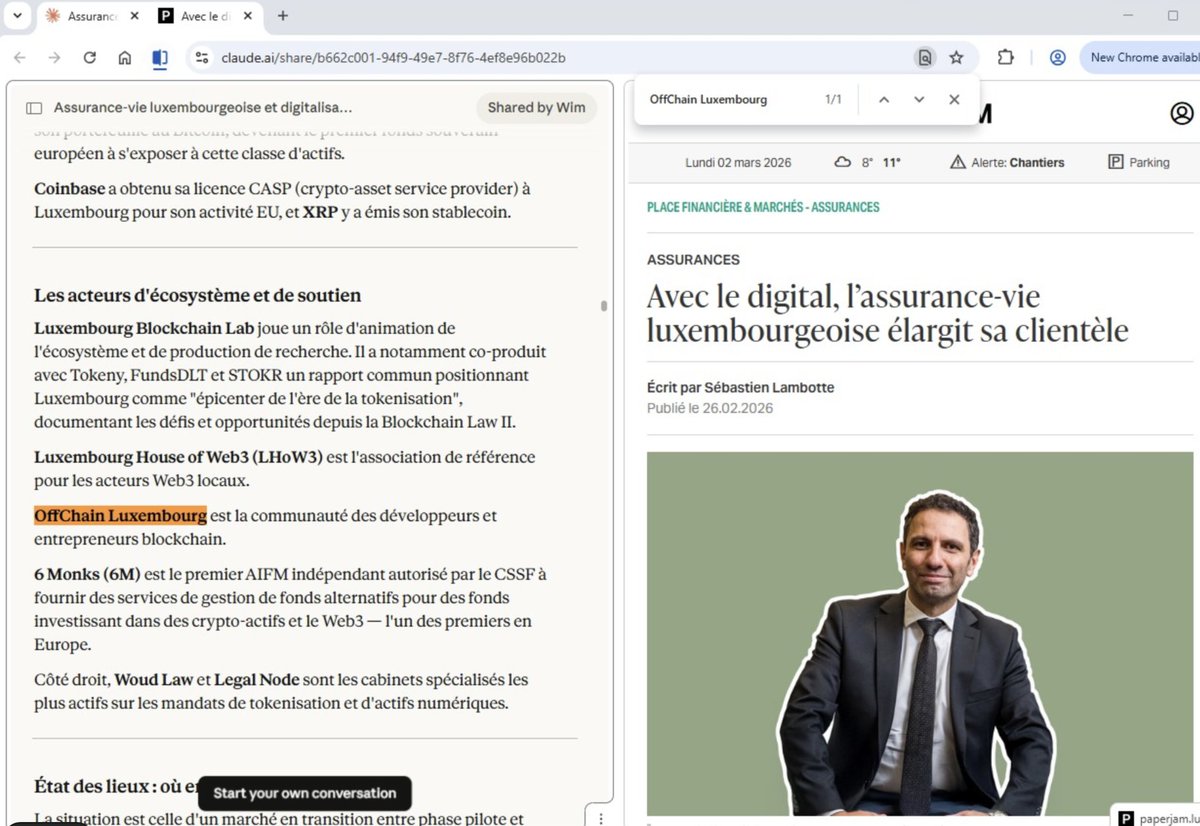The height and width of the screenshot is (826, 1200).
Task: Minimize the Chrome window
Action: [x=1128, y=16]
